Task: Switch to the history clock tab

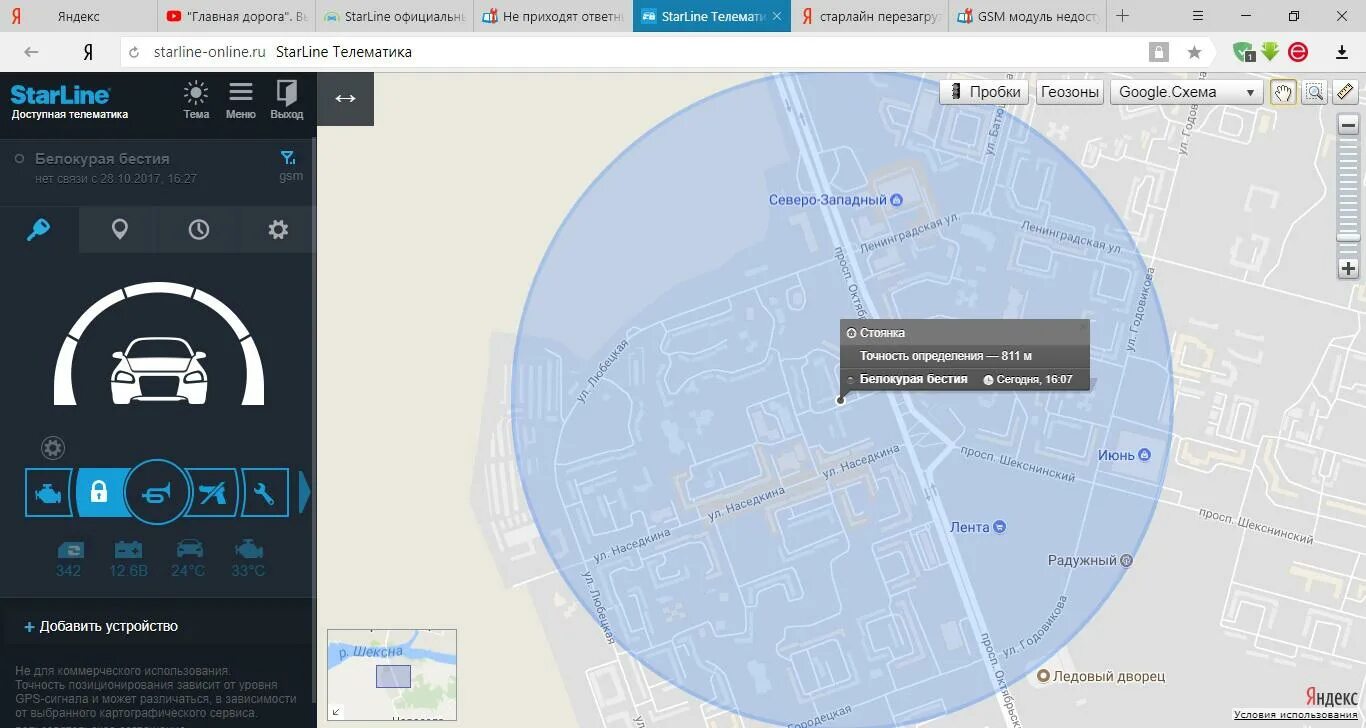Action: 198,229
